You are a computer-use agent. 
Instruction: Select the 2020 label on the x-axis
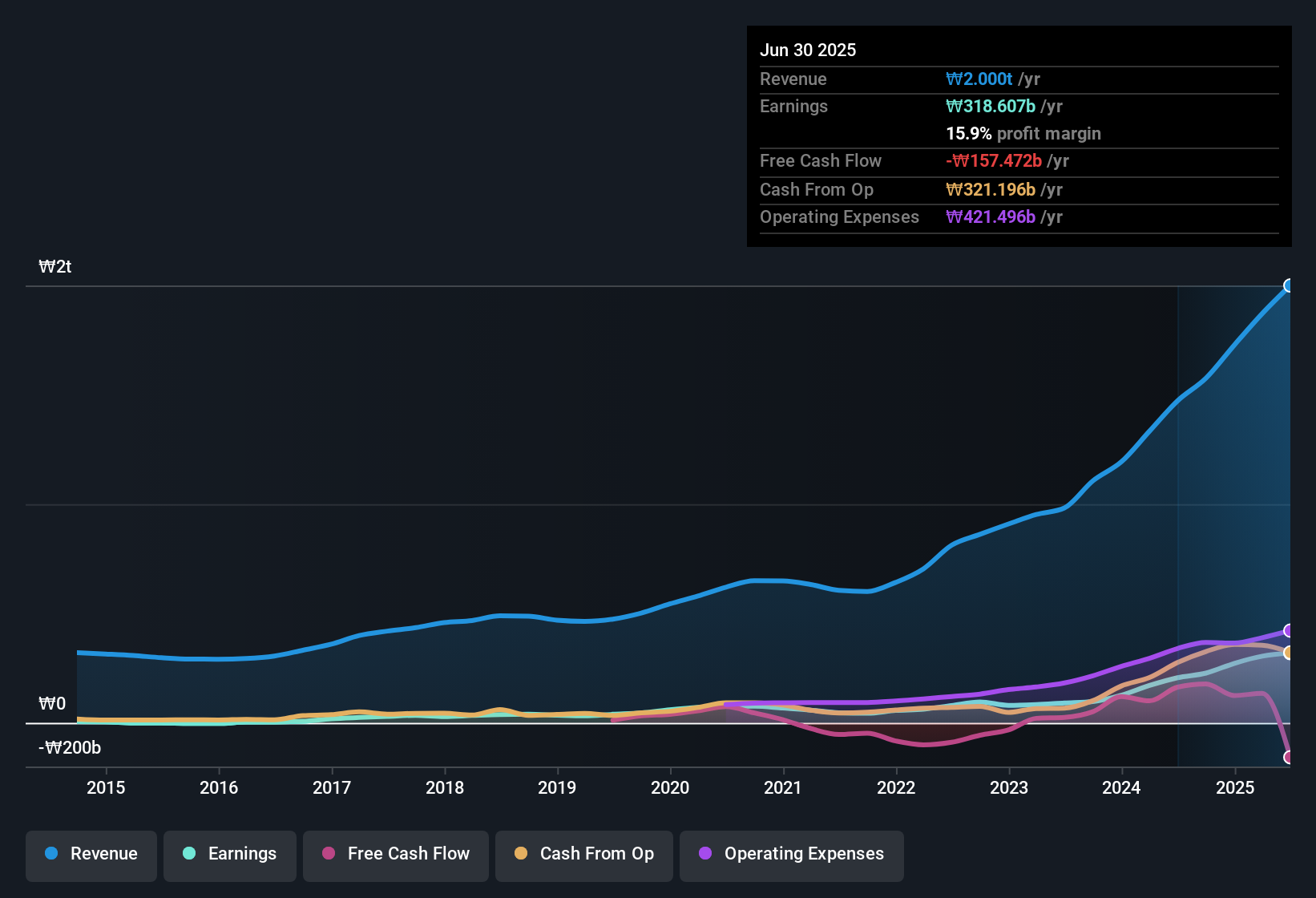click(x=670, y=788)
